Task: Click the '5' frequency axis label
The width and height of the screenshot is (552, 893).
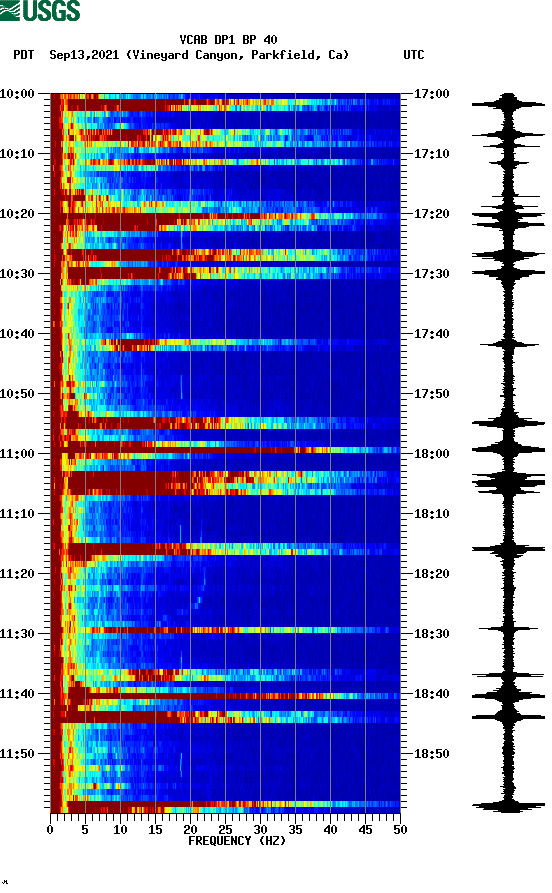Action: (85, 830)
